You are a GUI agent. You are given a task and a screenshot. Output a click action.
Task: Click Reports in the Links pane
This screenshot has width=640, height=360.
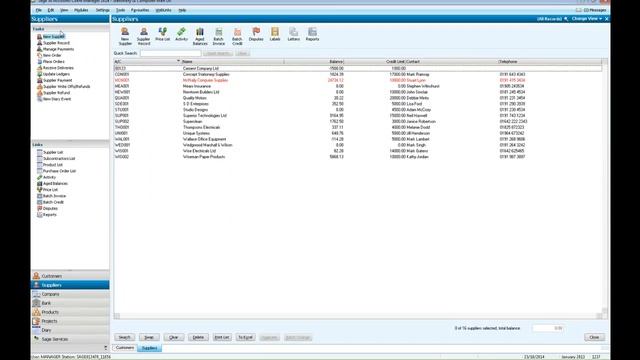tap(47, 215)
